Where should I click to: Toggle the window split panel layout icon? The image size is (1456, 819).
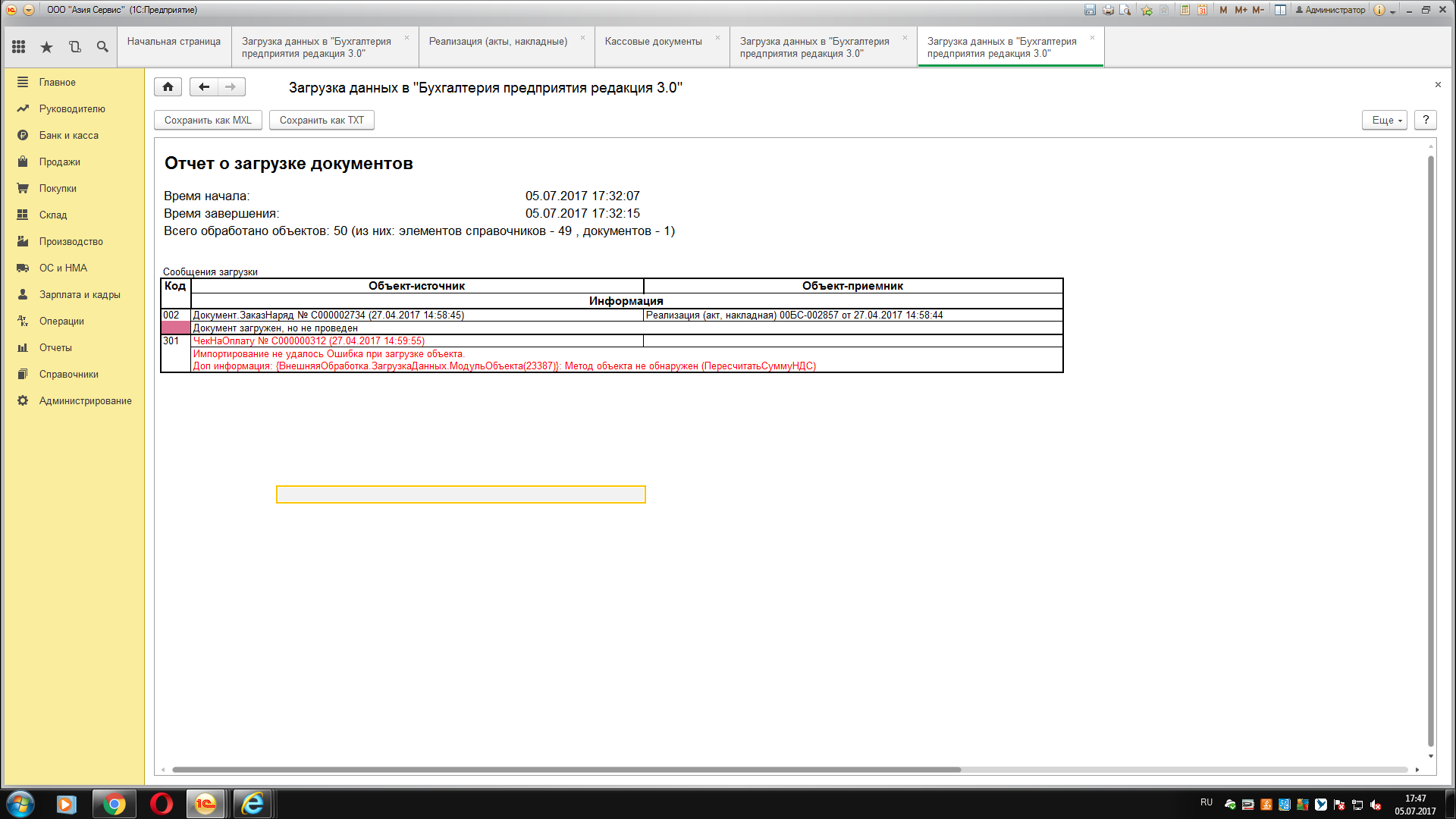1280,10
